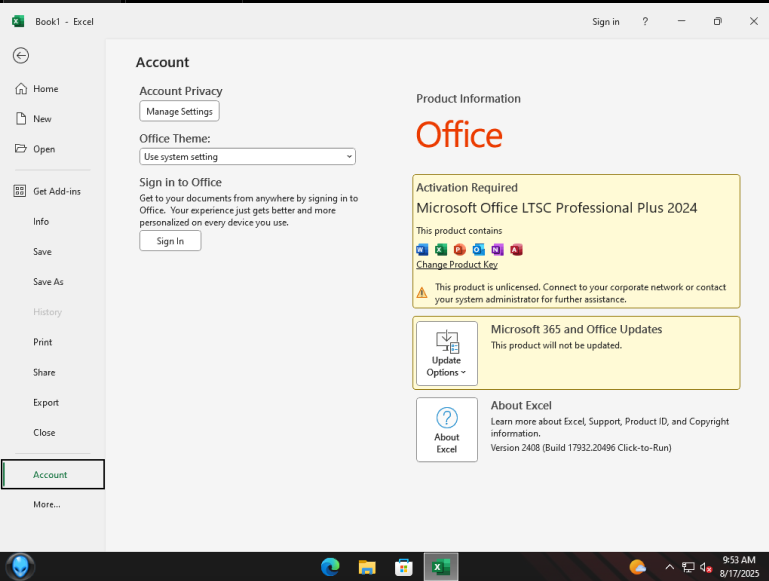The width and height of the screenshot is (769, 581).
Task: Click the Office logo text
Action: click(459, 135)
